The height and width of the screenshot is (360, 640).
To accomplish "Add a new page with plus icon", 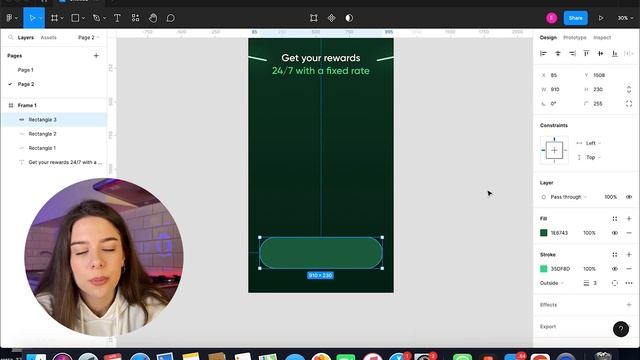I will click(x=96, y=56).
